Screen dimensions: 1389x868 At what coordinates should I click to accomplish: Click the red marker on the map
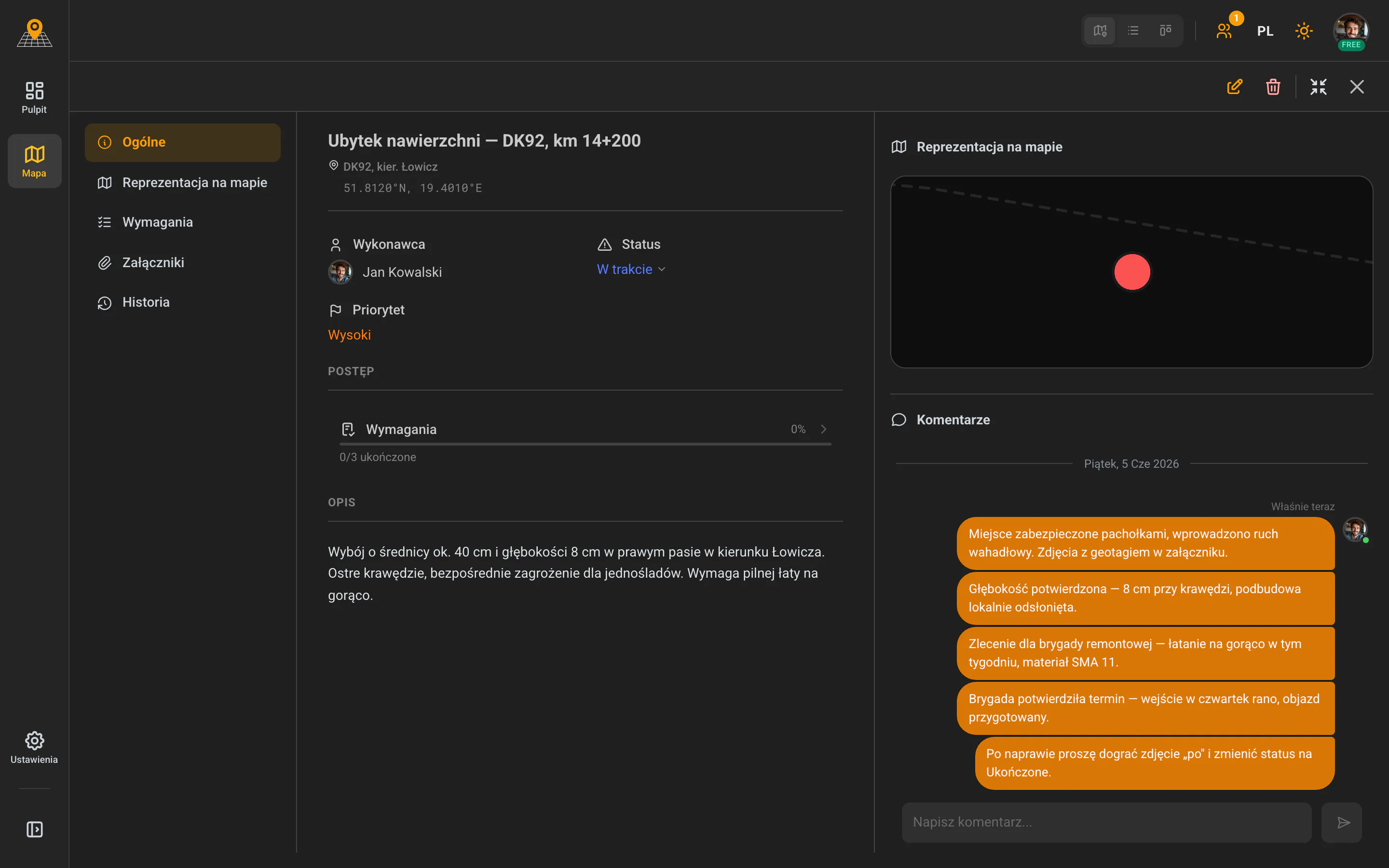1132,272
